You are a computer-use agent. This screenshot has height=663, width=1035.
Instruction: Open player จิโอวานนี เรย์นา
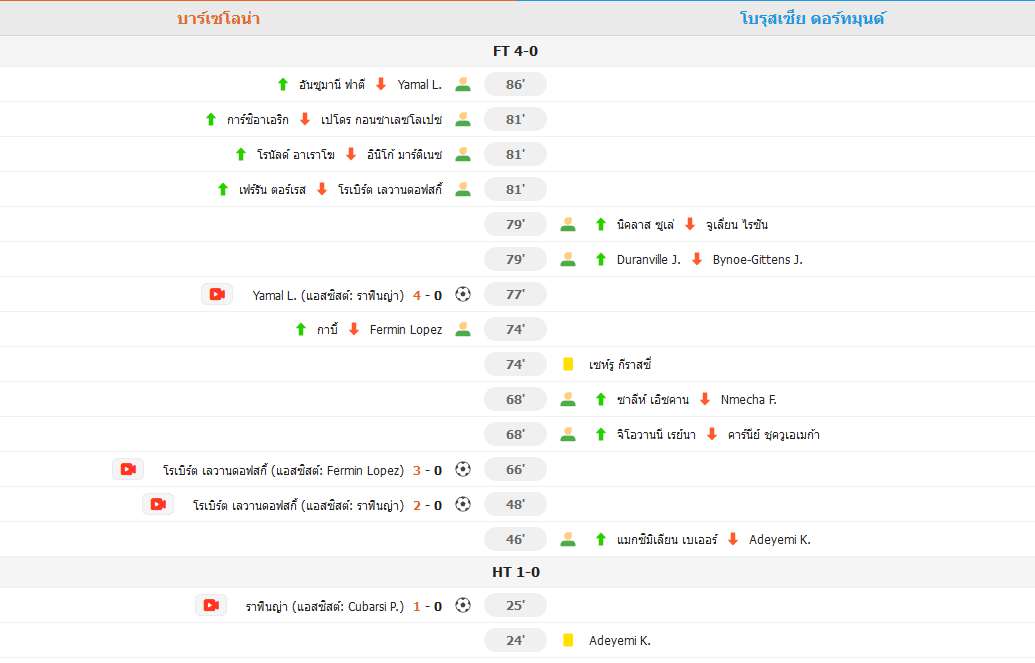[656, 435]
